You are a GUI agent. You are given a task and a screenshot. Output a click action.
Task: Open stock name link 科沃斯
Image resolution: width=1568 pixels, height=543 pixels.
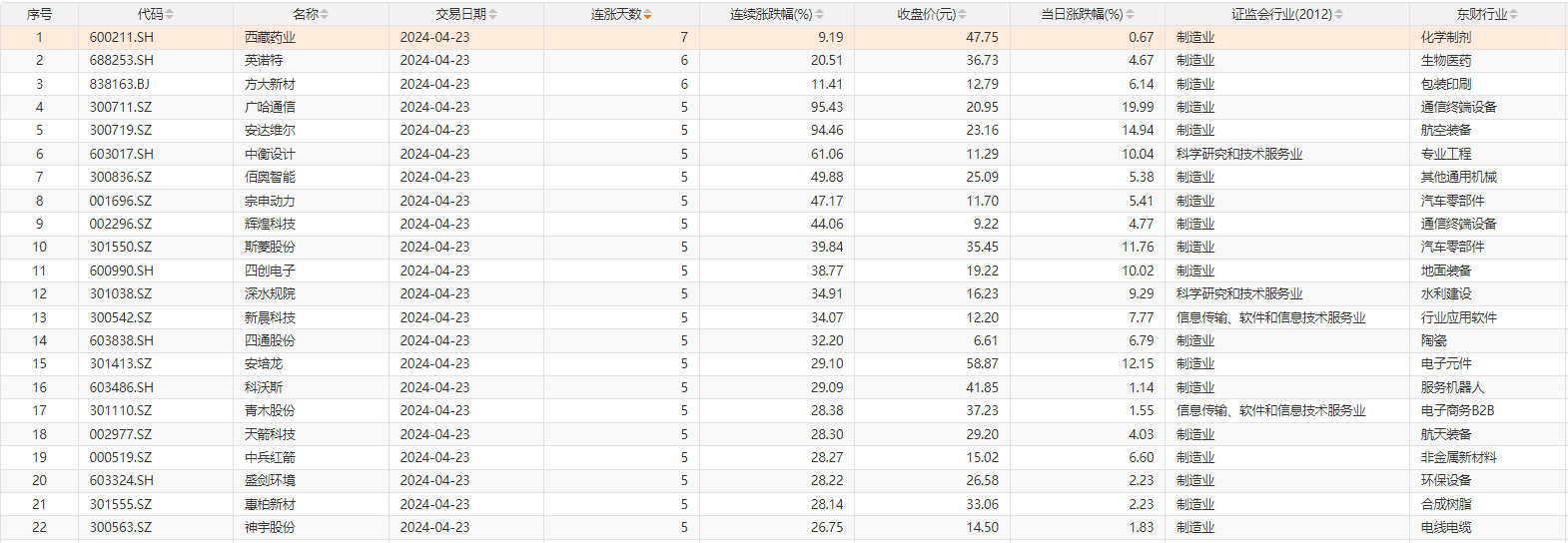[x=264, y=387]
